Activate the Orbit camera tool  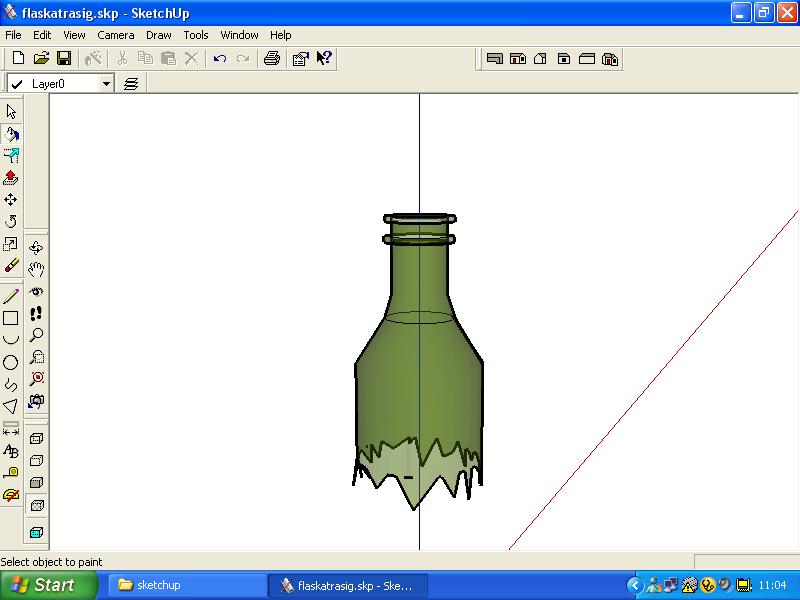pyautogui.click(x=36, y=247)
